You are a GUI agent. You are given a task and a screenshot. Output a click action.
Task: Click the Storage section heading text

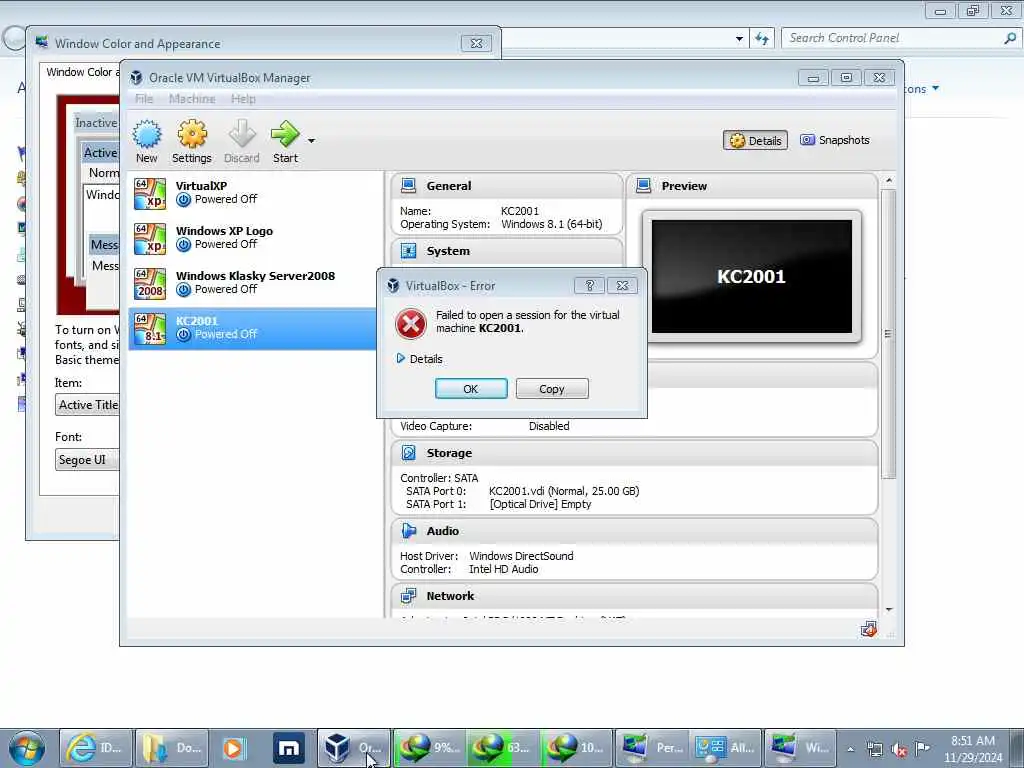pyautogui.click(x=449, y=453)
